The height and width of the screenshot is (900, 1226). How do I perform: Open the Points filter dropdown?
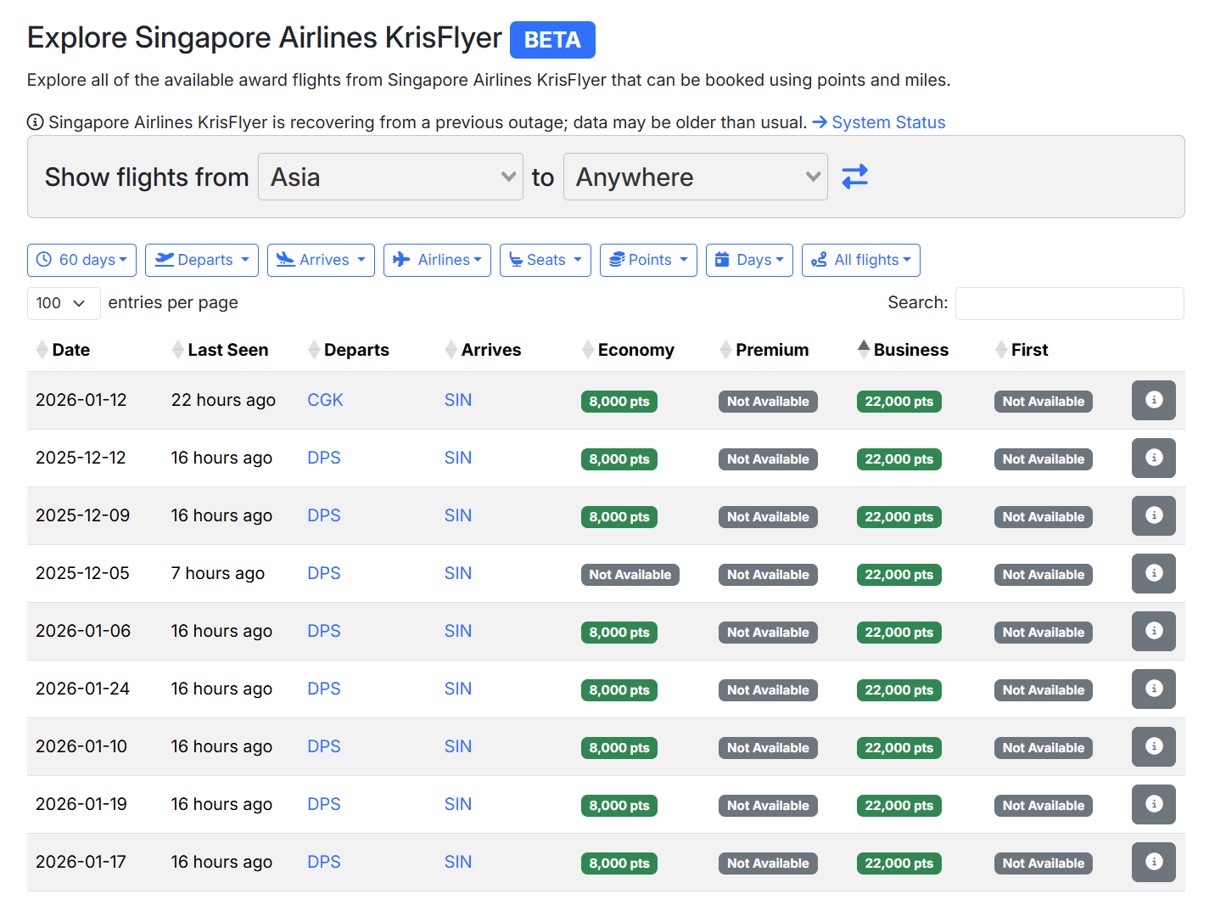tap(648, 260)
